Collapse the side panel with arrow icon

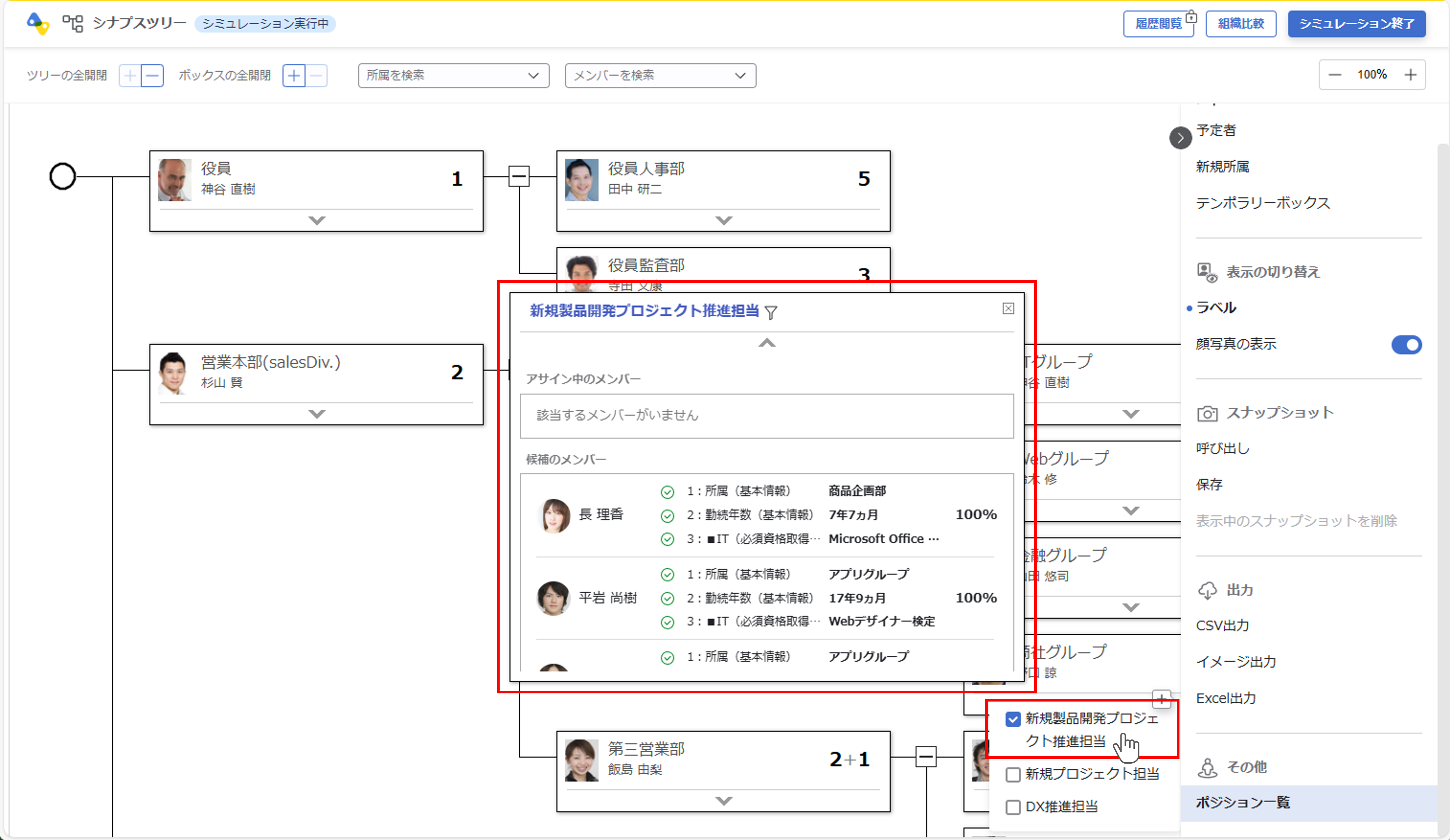[1180, 138]
